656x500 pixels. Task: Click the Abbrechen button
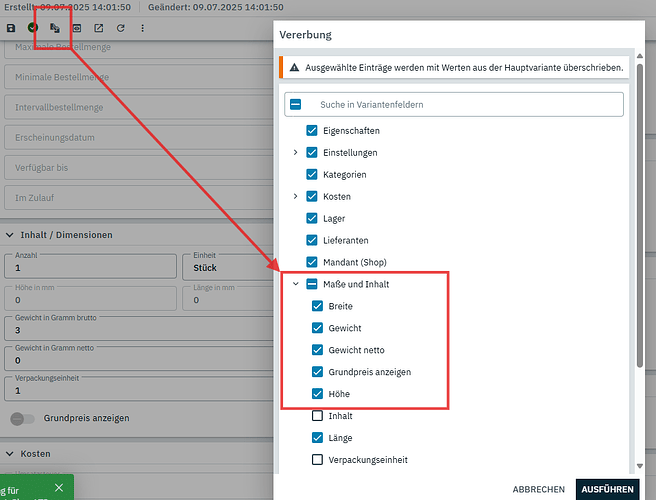(538, 489)
